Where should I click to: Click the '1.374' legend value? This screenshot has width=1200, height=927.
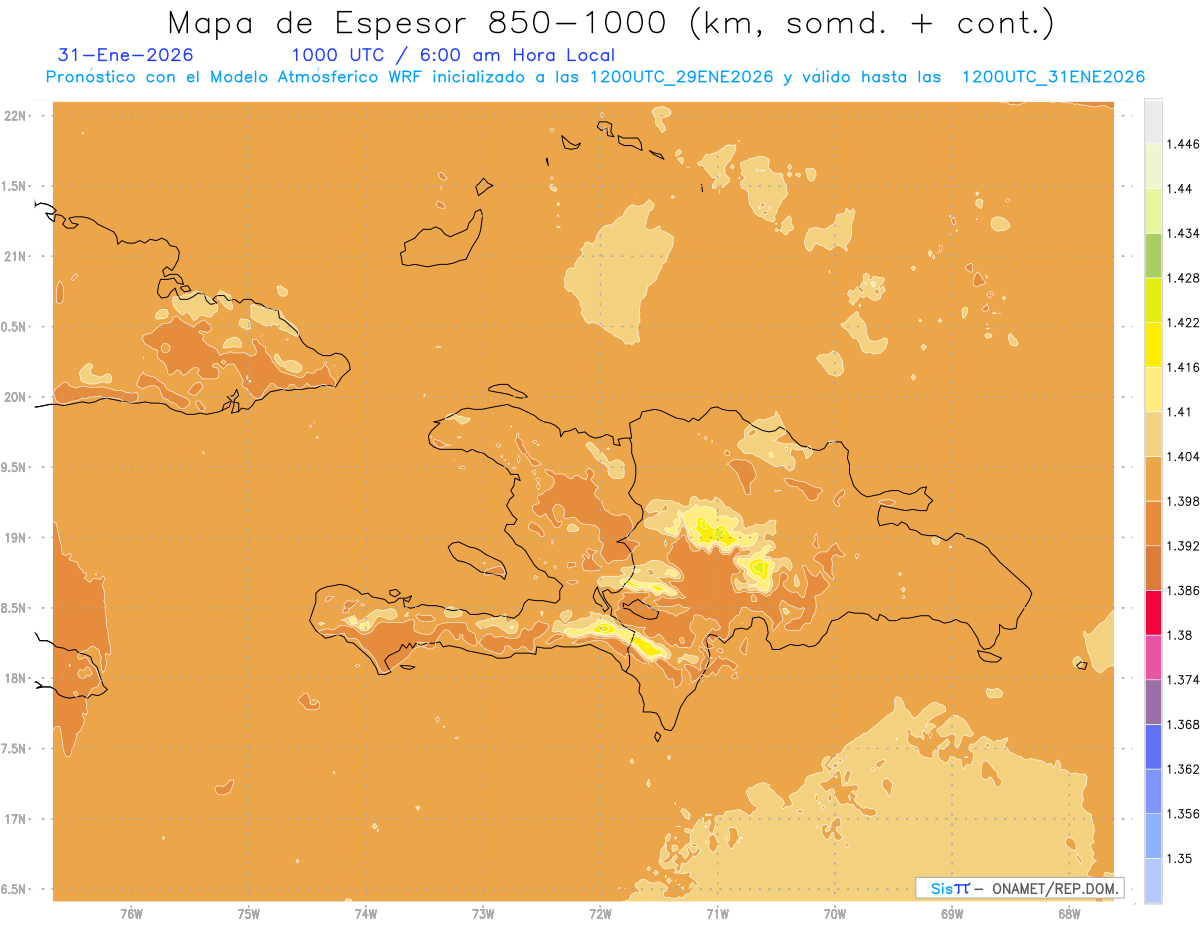point(1182,680)
